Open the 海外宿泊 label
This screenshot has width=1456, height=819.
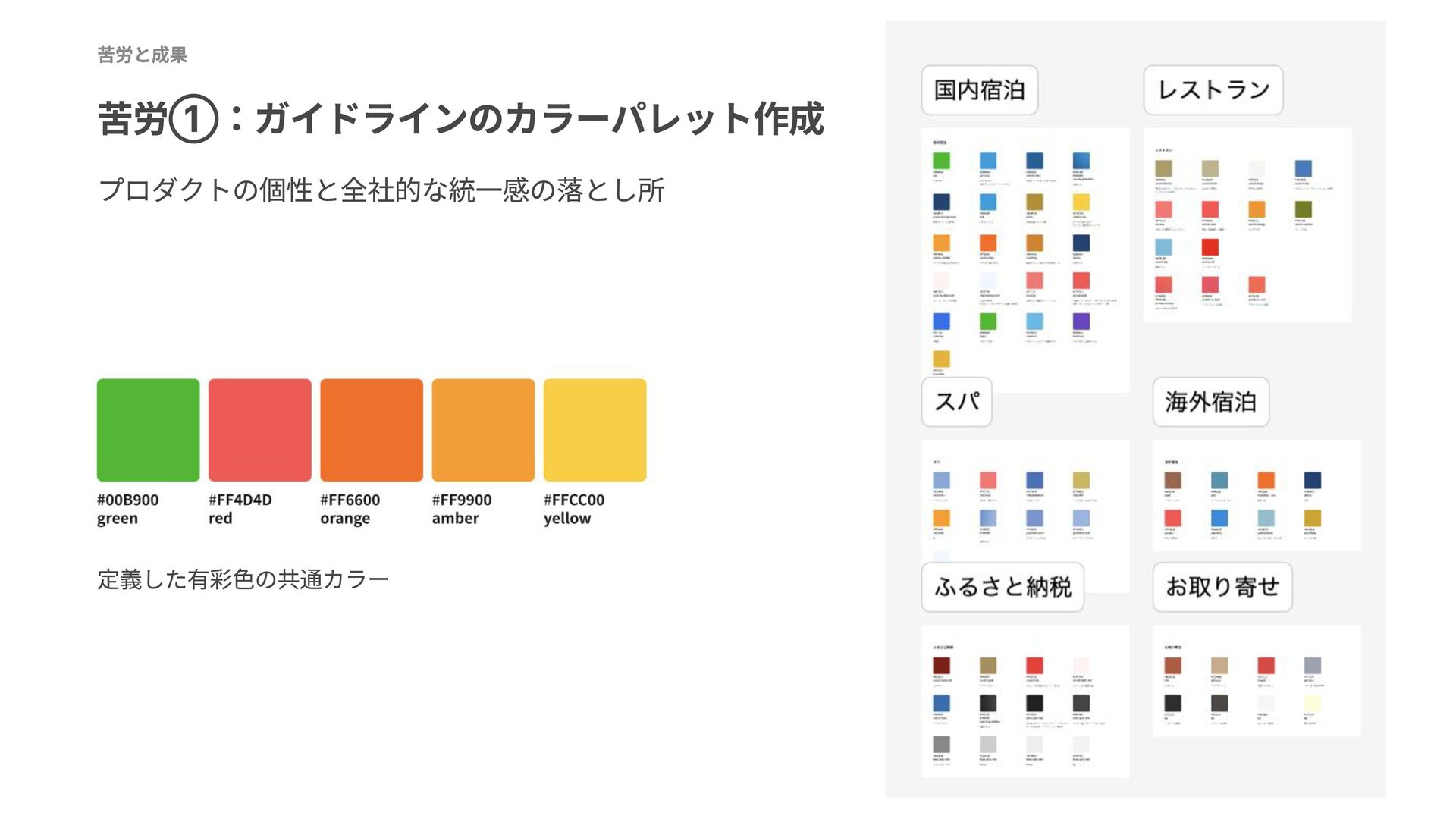coord(1211,402)
